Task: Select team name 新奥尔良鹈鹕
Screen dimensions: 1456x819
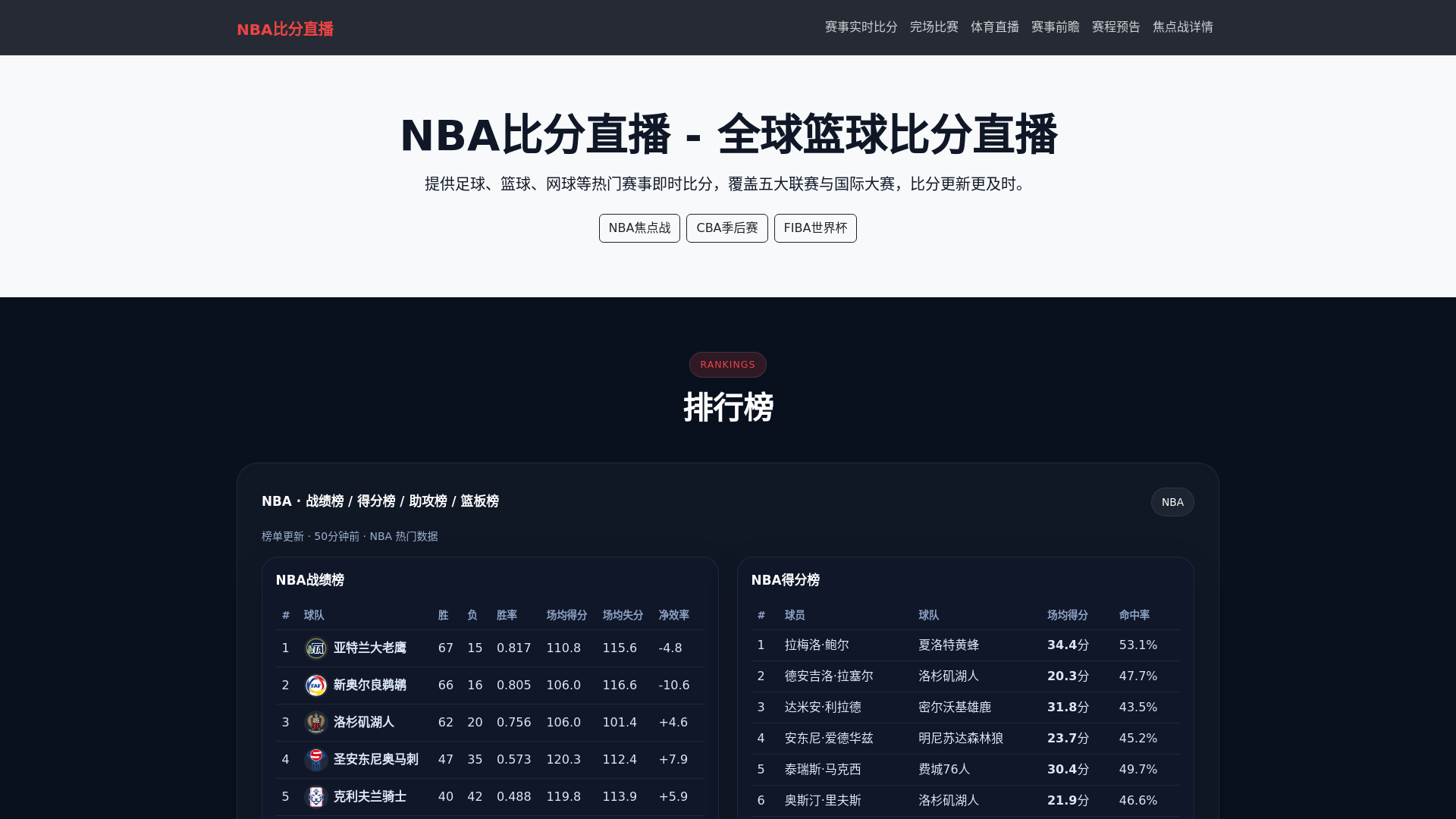Action: 370,686
